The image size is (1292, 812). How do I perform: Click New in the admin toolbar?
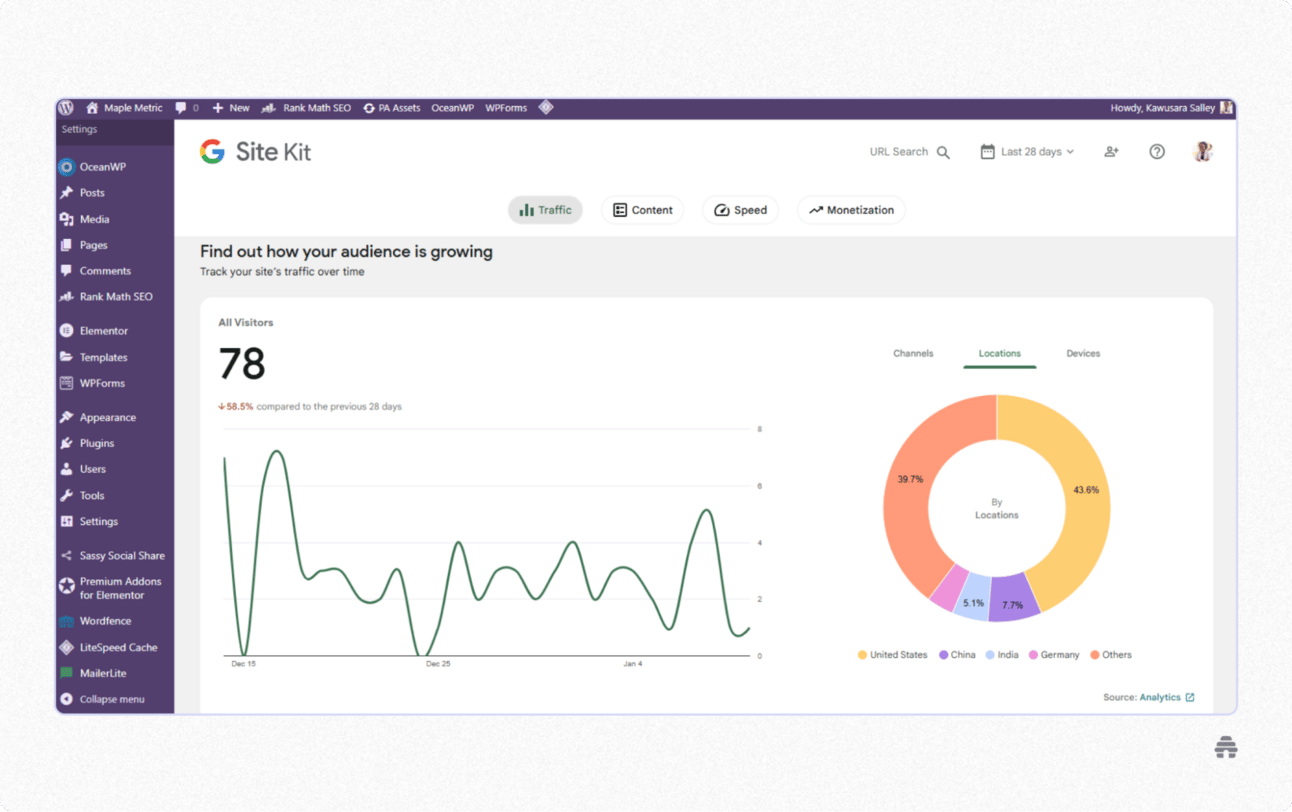tap(231, 107)
